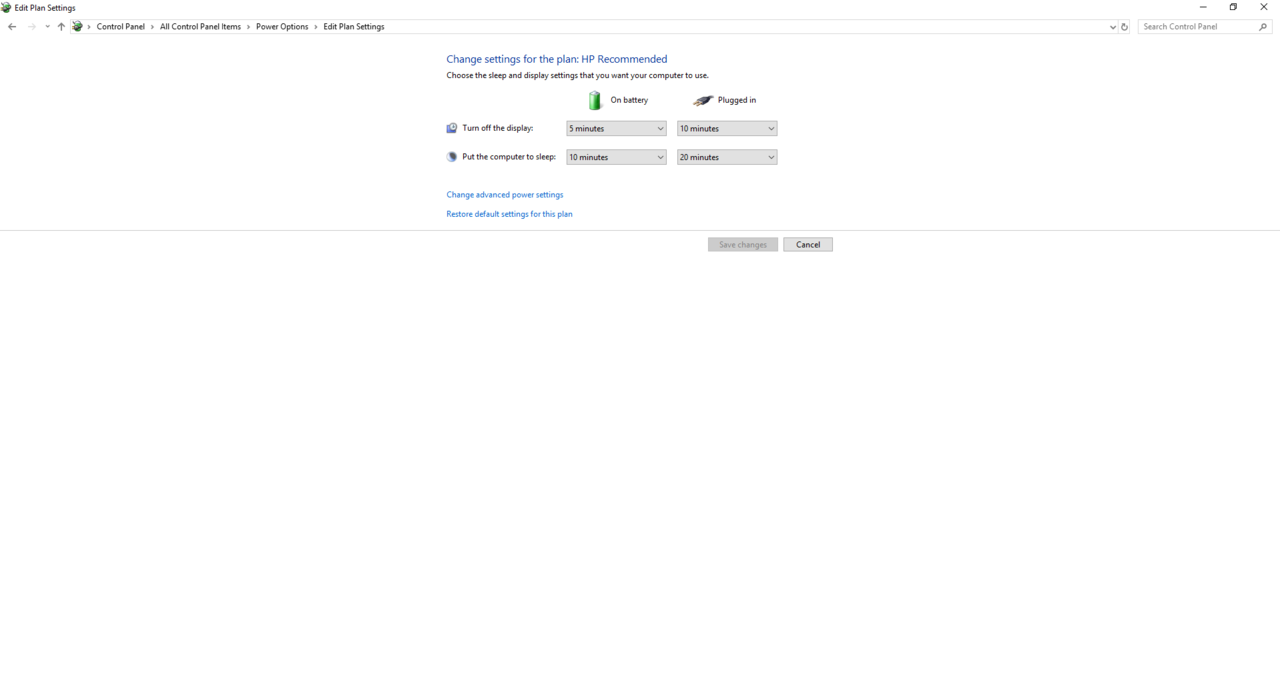This screenshot has height=693, width=1280.
Task: Click the Up one level arrow
Action: [x=61, y=27]
